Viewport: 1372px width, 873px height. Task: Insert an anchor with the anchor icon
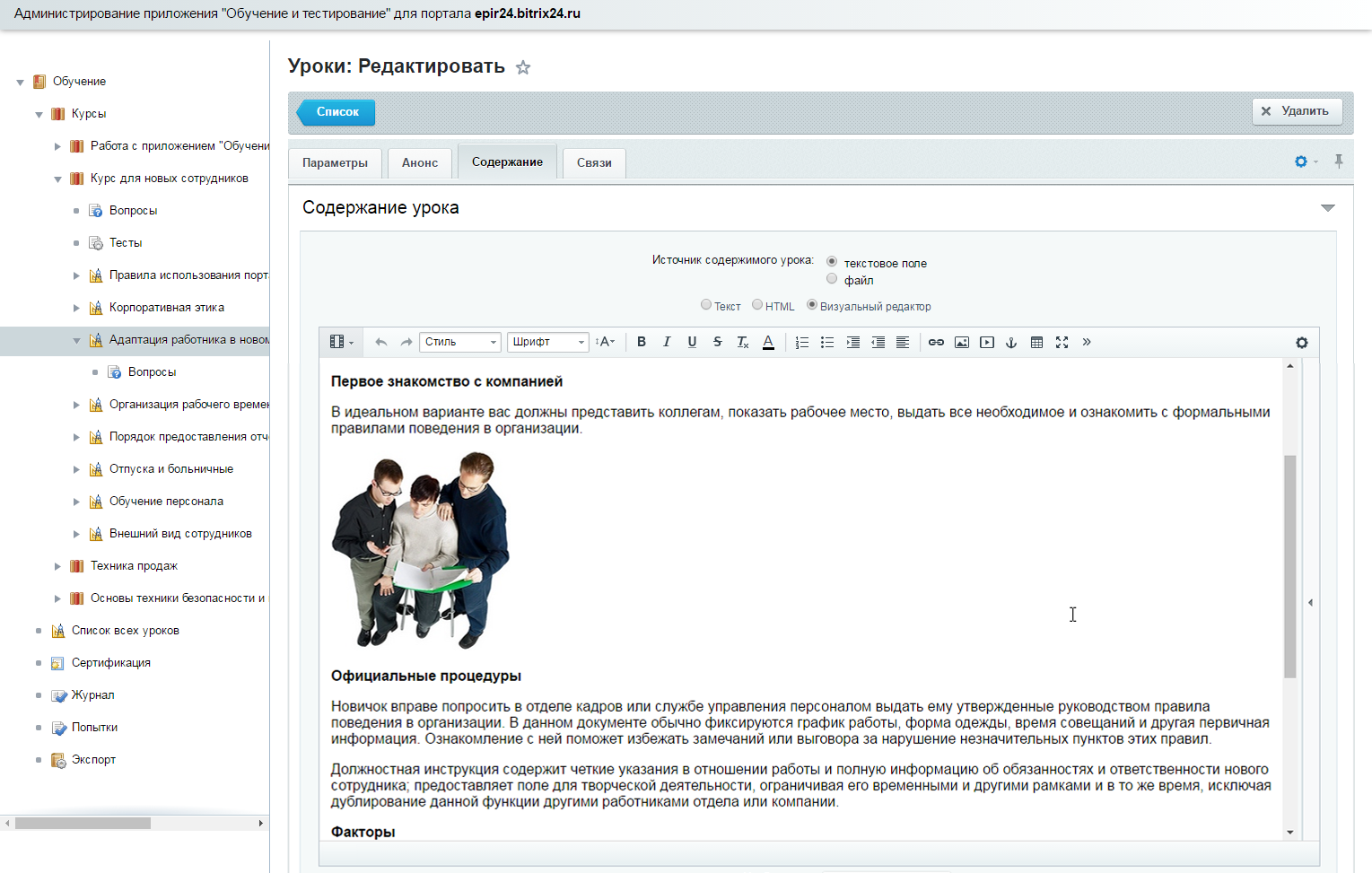click(x=1011, y=342)
